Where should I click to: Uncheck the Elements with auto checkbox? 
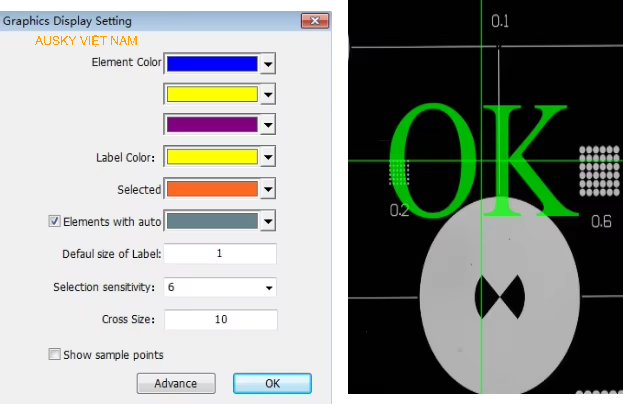pyautogui.click(x=55, y=220)
